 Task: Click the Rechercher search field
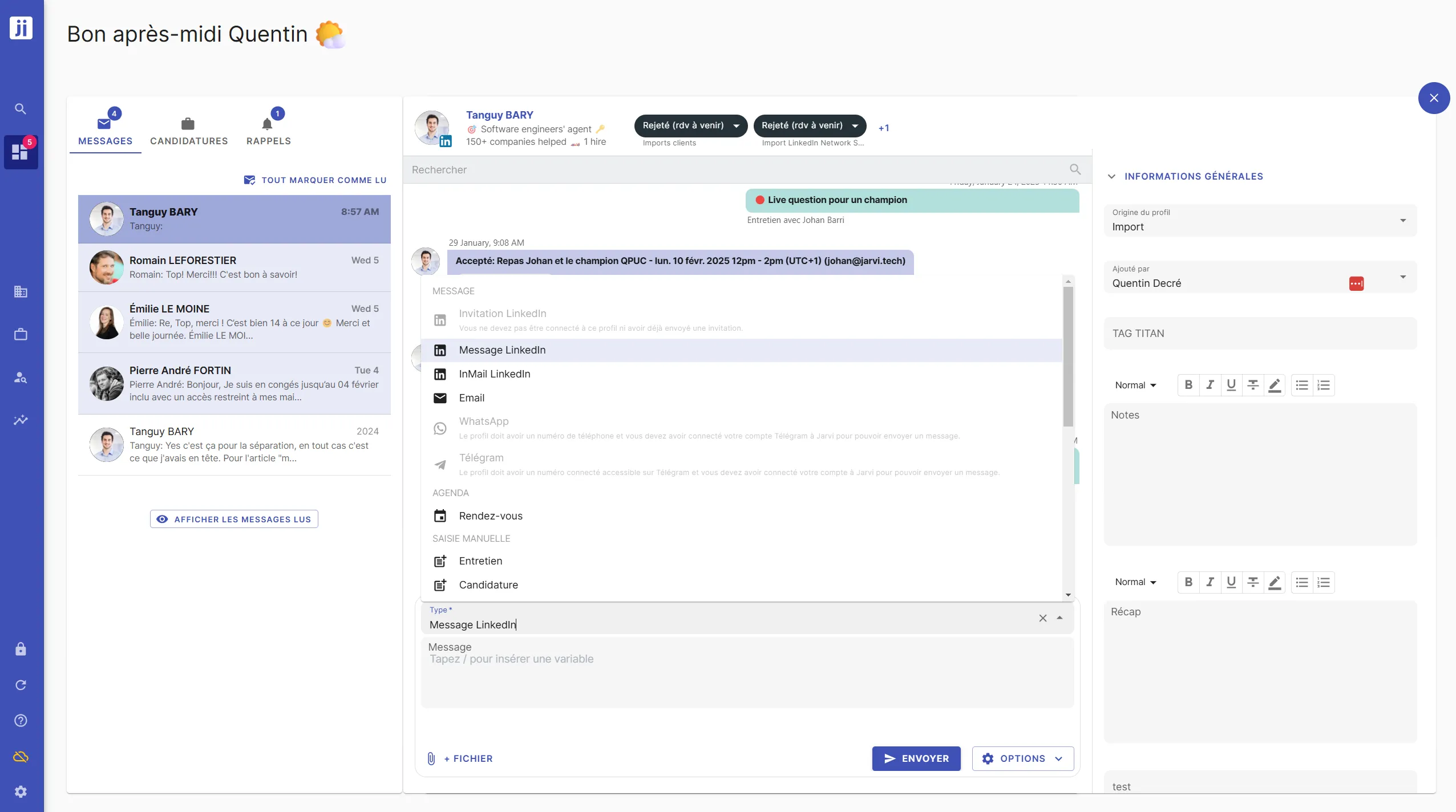[685, 169]
